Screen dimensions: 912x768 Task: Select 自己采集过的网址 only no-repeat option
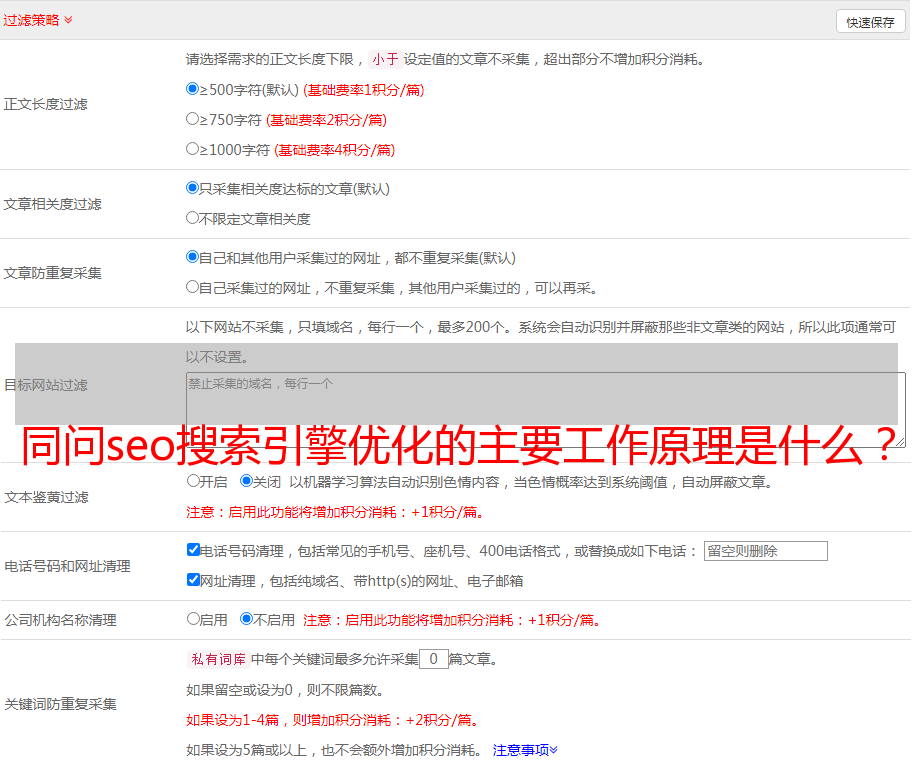tap(193, 287)
